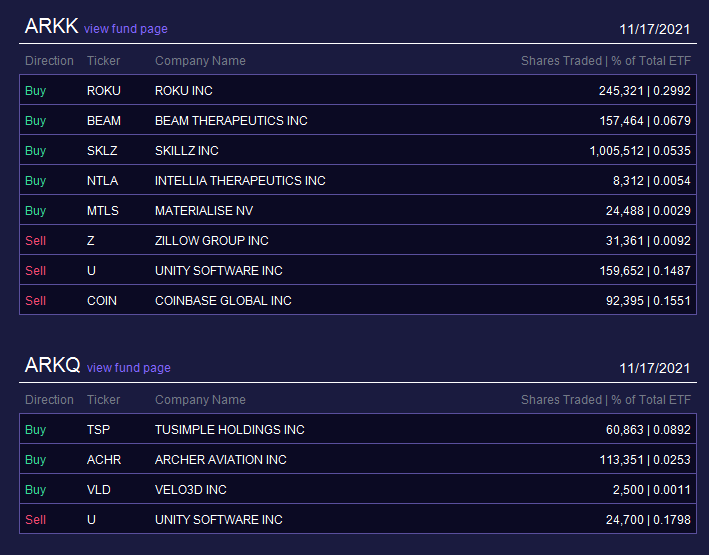Image resolution: width=709 pixels, height=555 pixels.
Task: Click COINBASE GLOBAL INC name
Action: tap(223, 301)
